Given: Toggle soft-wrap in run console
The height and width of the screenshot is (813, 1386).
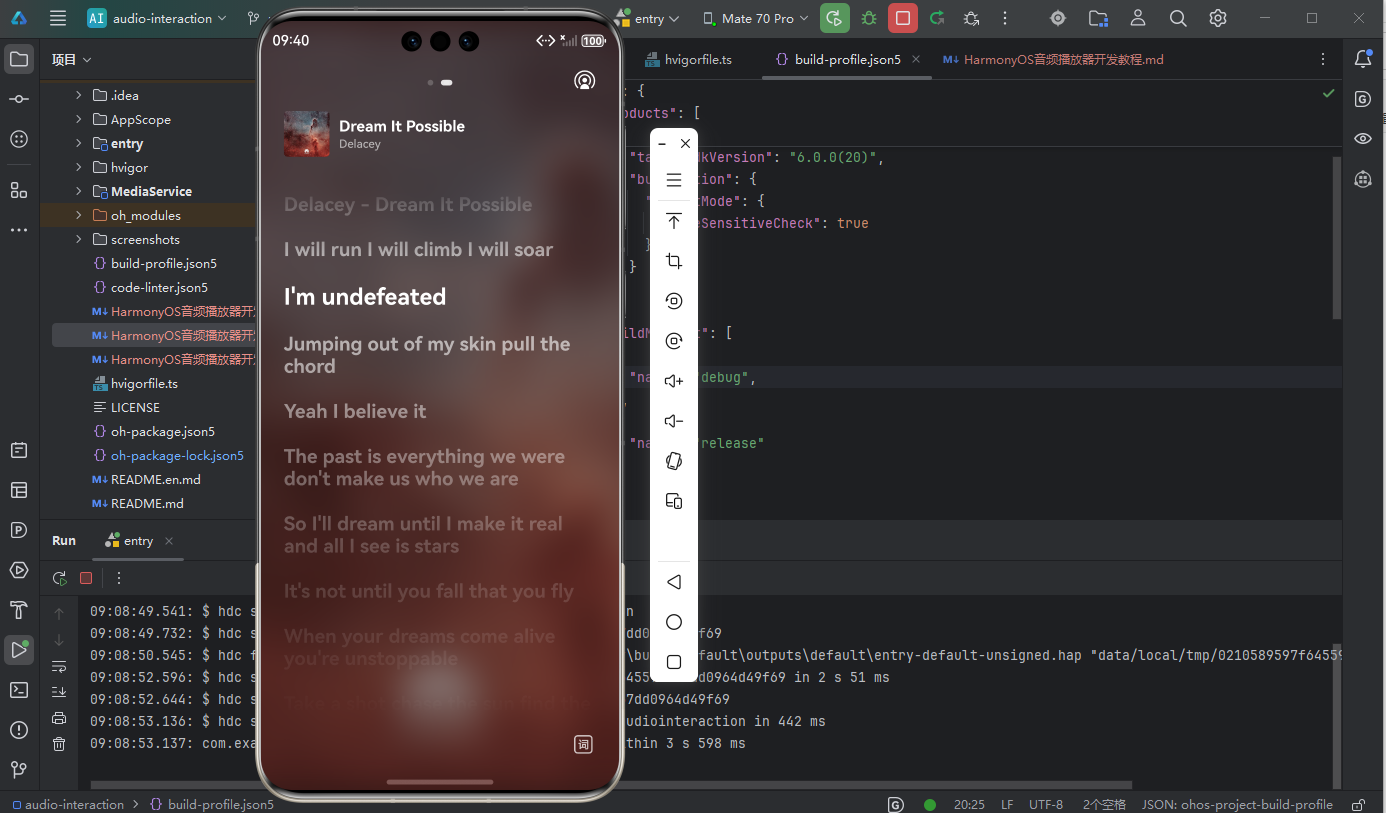Looking at the screenshot, I should coord(59,666).
